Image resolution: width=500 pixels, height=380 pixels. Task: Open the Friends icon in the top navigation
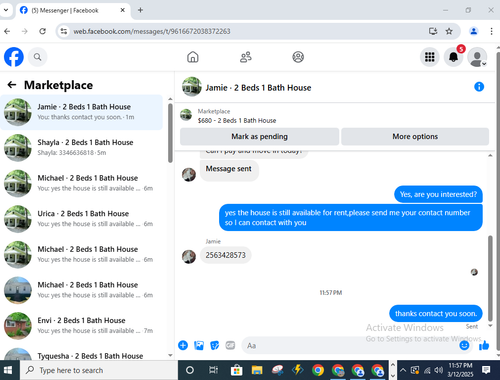246,57
